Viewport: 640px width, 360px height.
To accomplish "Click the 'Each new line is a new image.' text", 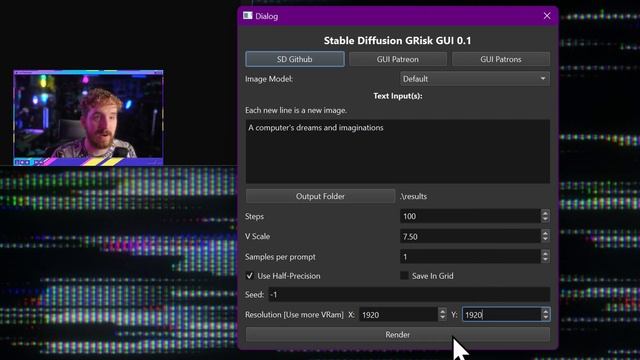I will point(296,110).
